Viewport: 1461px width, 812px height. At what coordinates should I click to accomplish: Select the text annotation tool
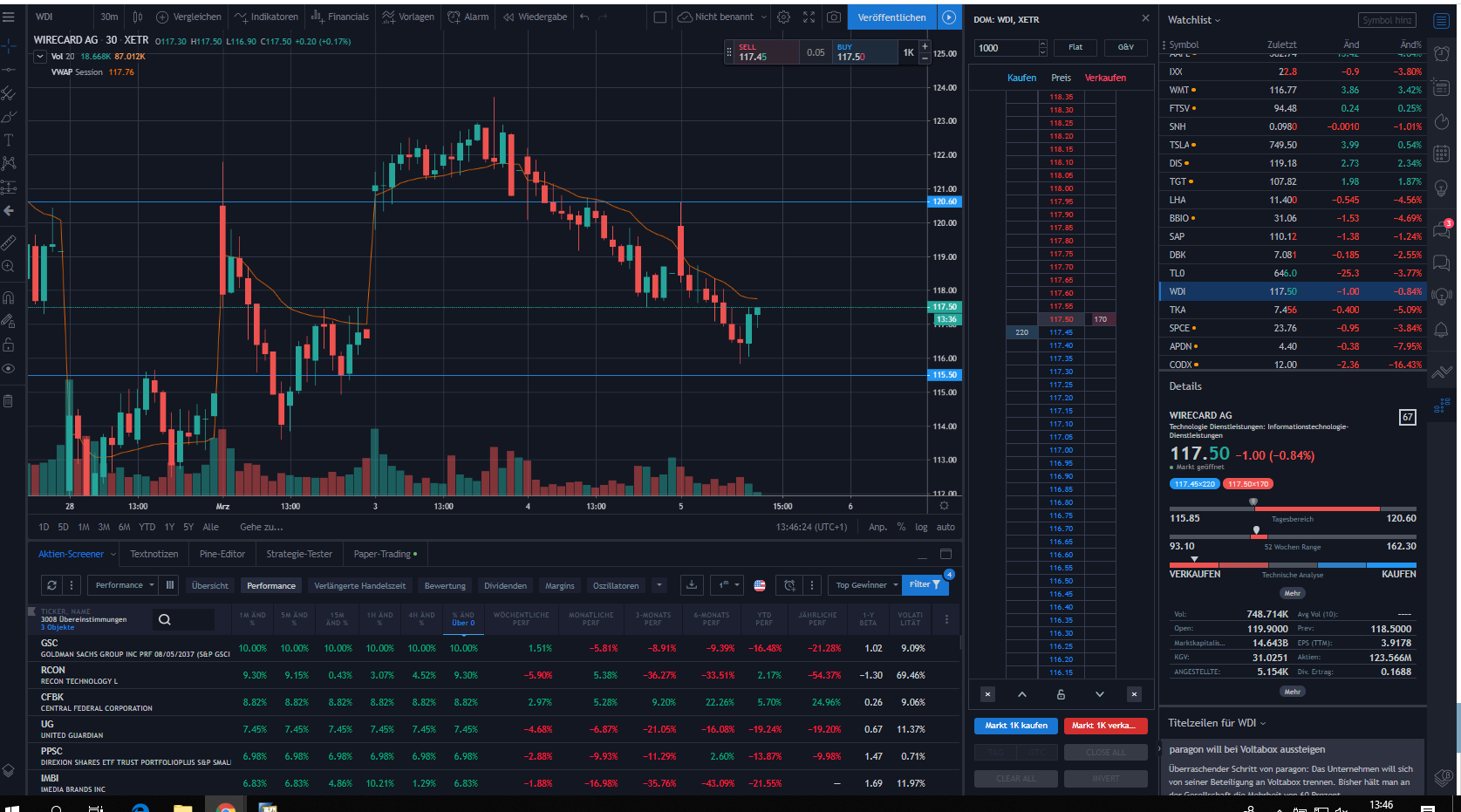click(x=9, y=140)
